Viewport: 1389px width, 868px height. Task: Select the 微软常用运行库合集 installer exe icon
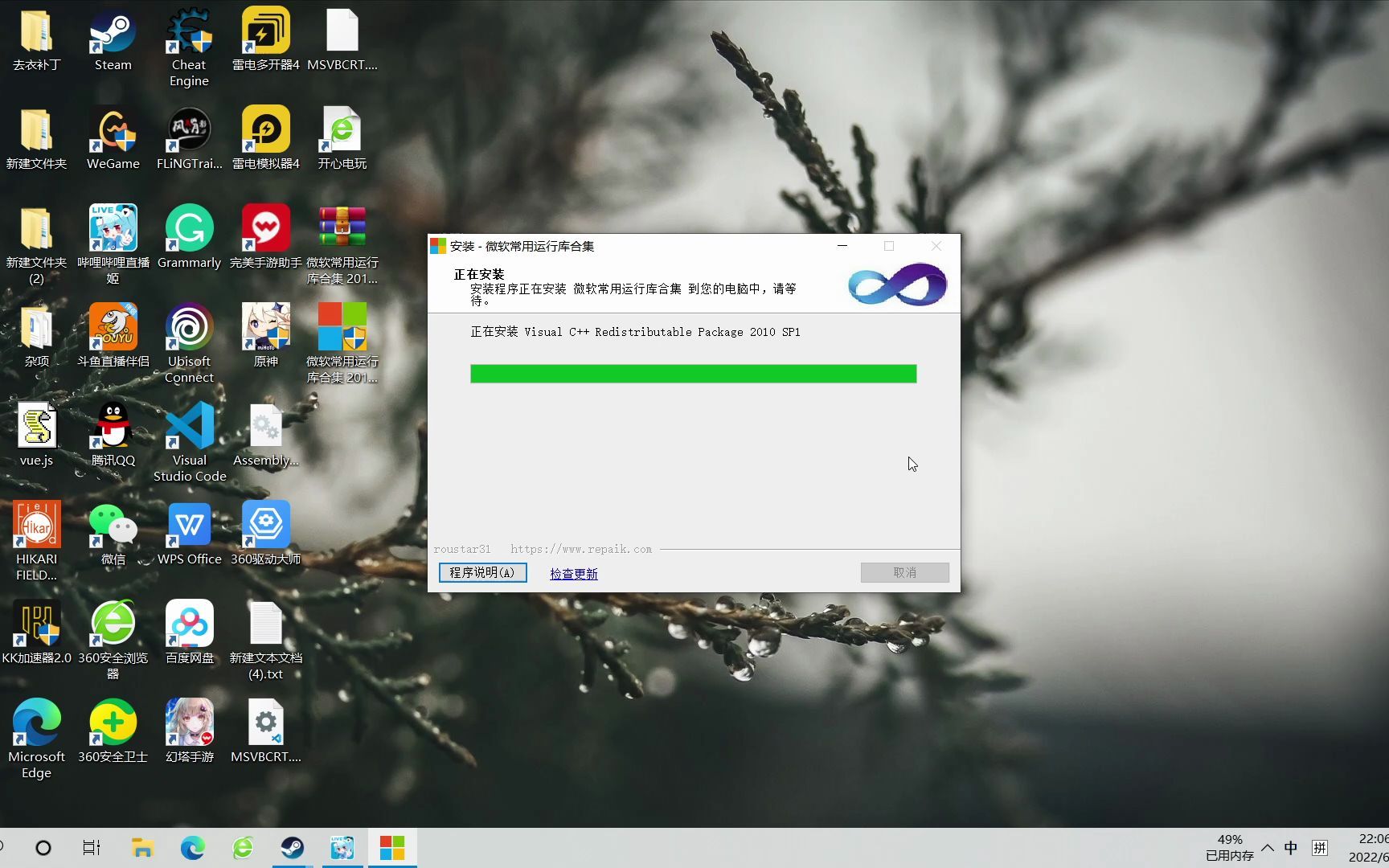click(342, 344)
